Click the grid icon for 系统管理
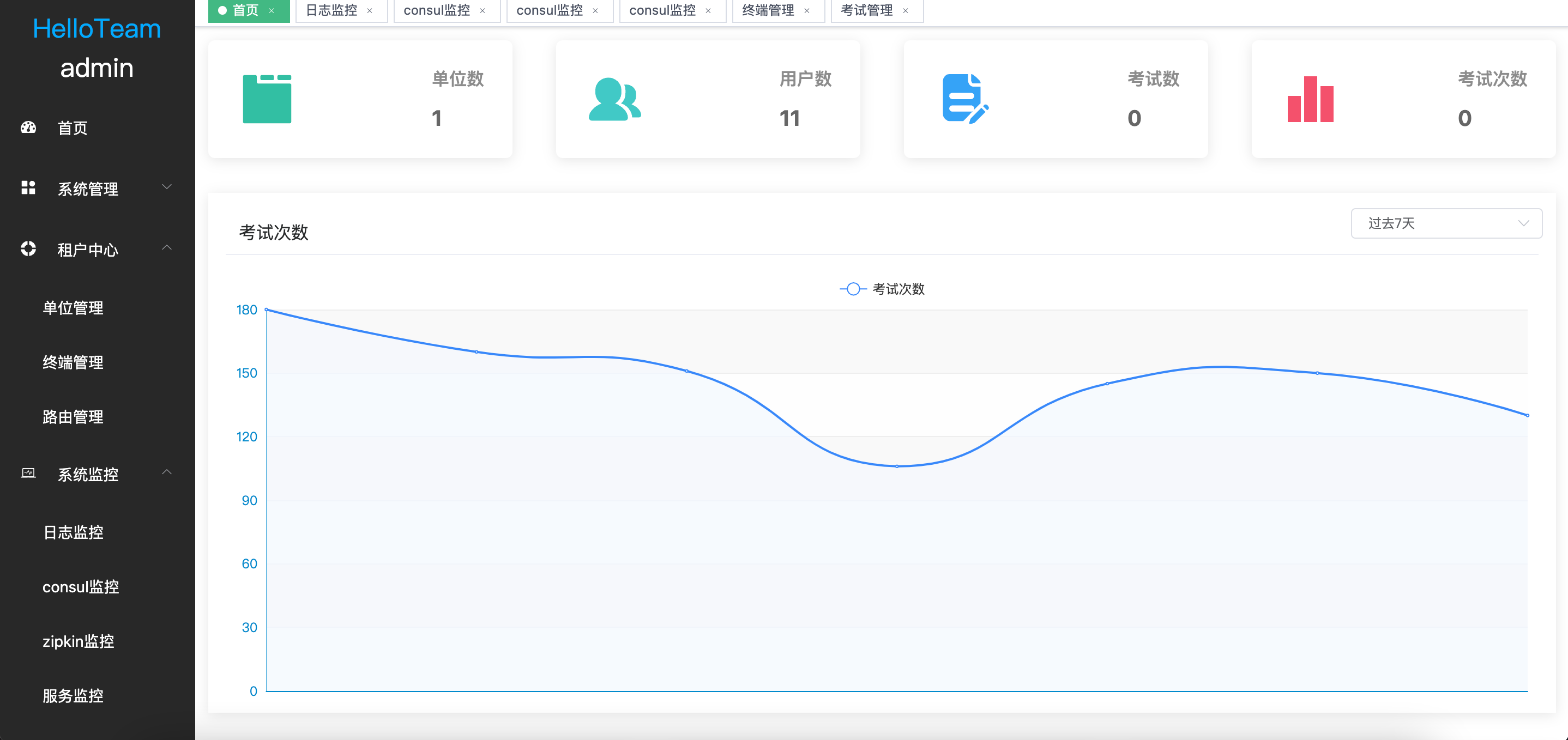 point(28,187)
